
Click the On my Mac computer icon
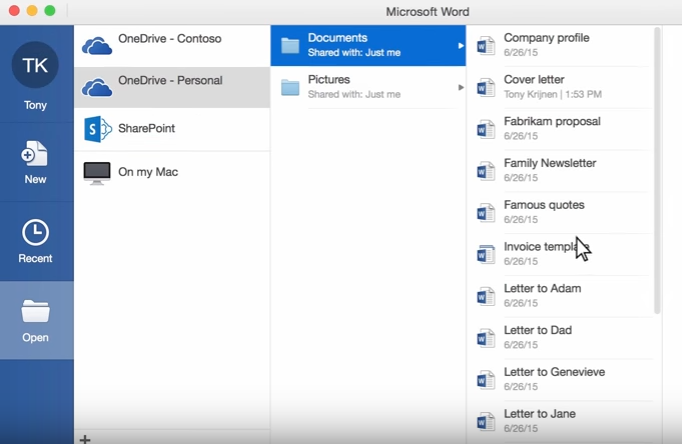97,173
